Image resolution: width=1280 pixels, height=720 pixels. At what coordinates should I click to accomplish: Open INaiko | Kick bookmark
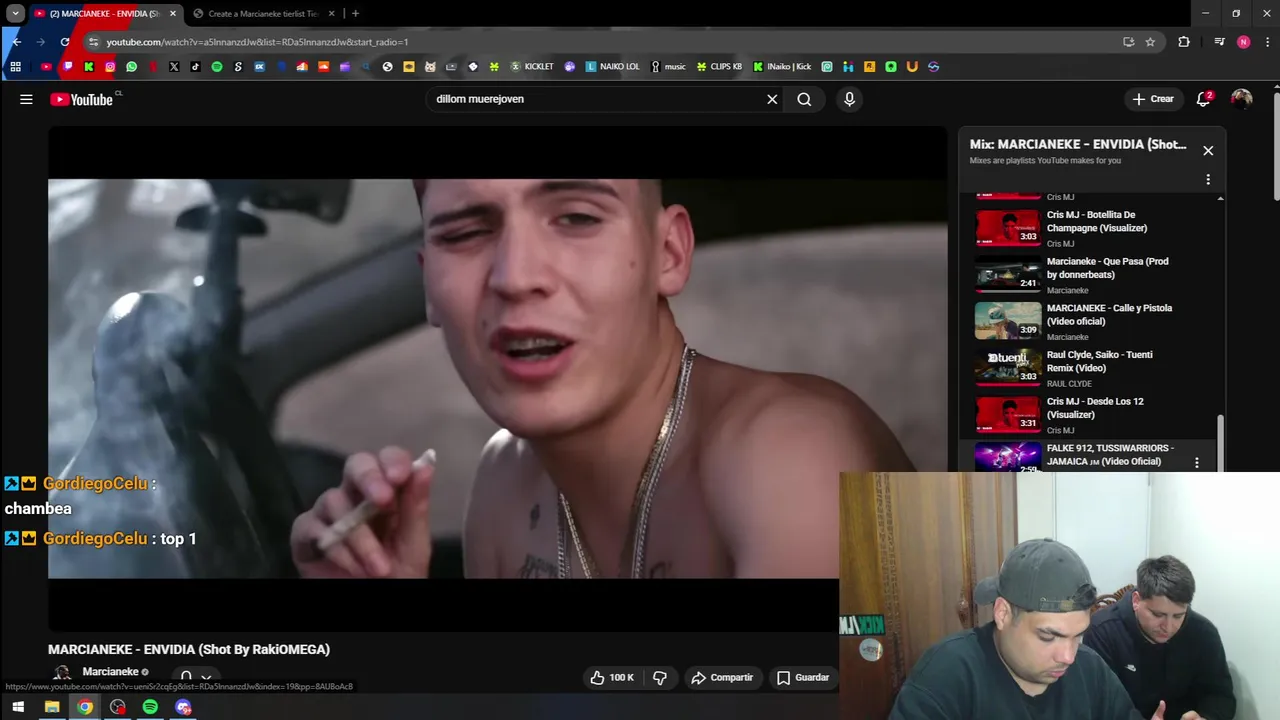click(x=782, y=67)
